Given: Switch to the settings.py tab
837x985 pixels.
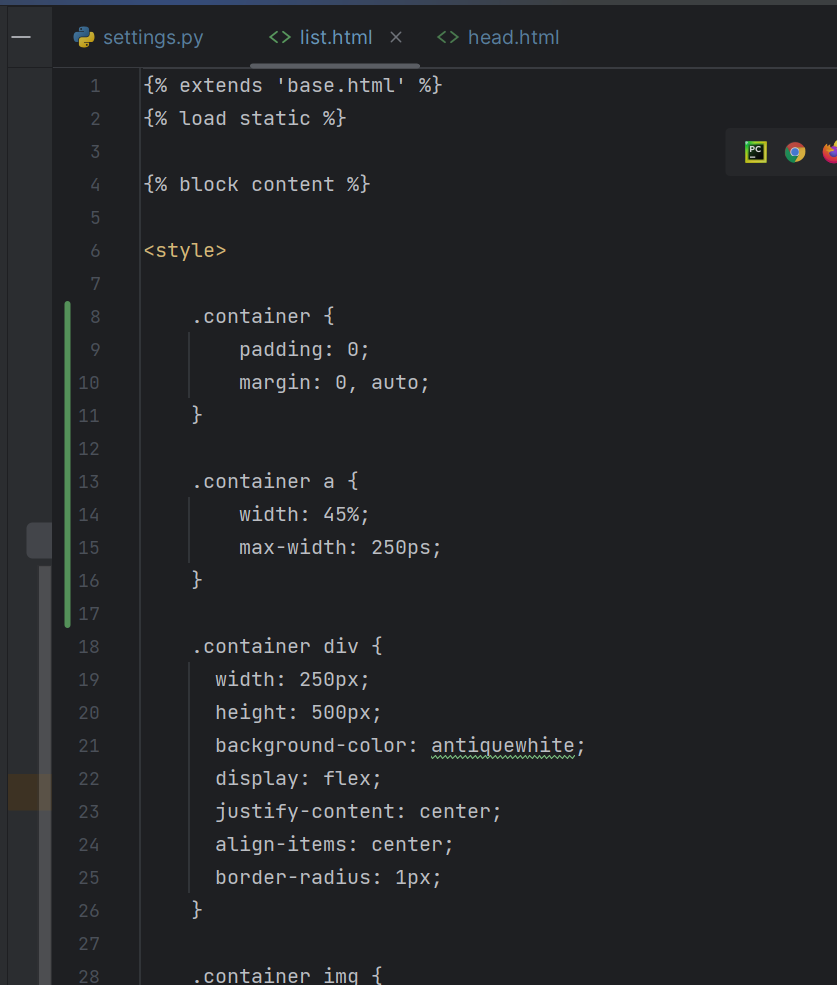Looking at the screenshot, I should (x=139, y=38).
